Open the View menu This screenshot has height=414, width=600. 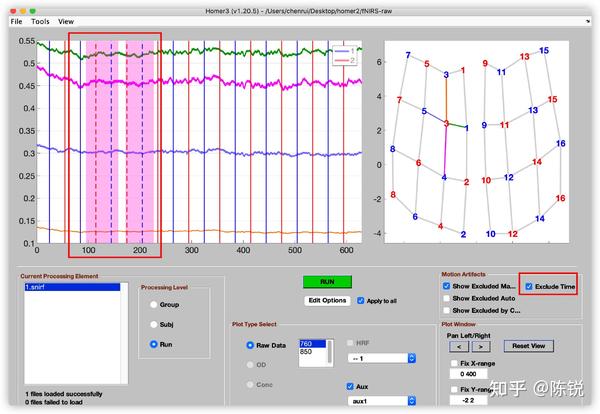pos(66,21)
